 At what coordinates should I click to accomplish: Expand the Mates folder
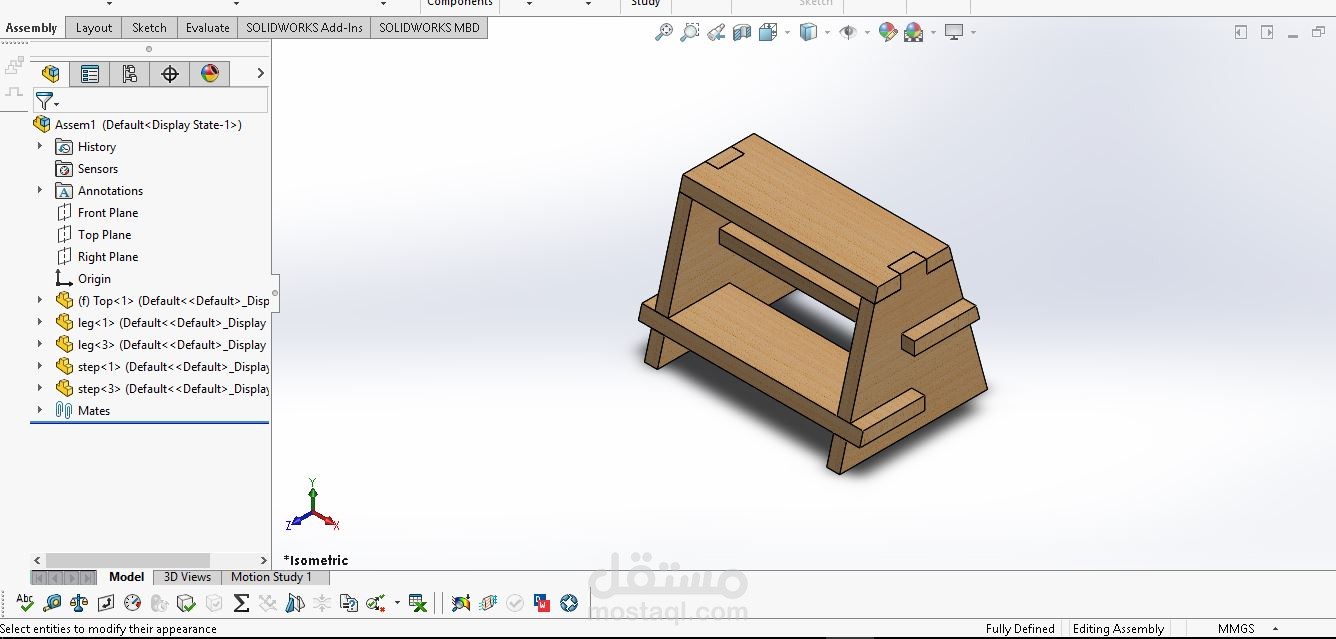click(x=40, y=410)
